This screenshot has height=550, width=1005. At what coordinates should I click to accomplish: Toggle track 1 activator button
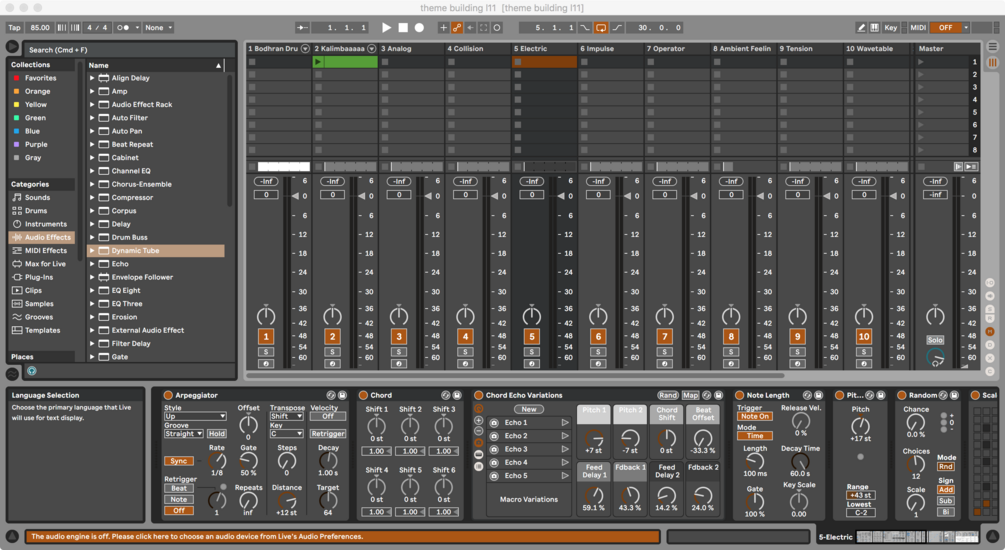(x=266, y=337)
